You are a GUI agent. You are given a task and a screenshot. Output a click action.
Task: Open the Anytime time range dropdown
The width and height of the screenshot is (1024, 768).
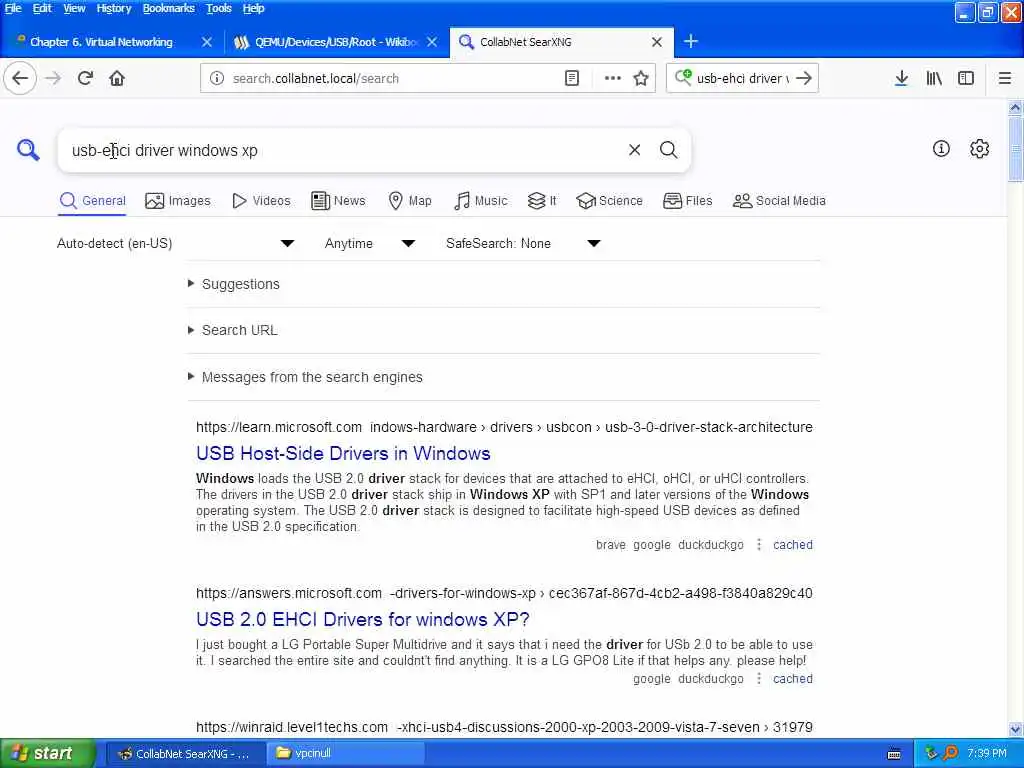point(370,244)
